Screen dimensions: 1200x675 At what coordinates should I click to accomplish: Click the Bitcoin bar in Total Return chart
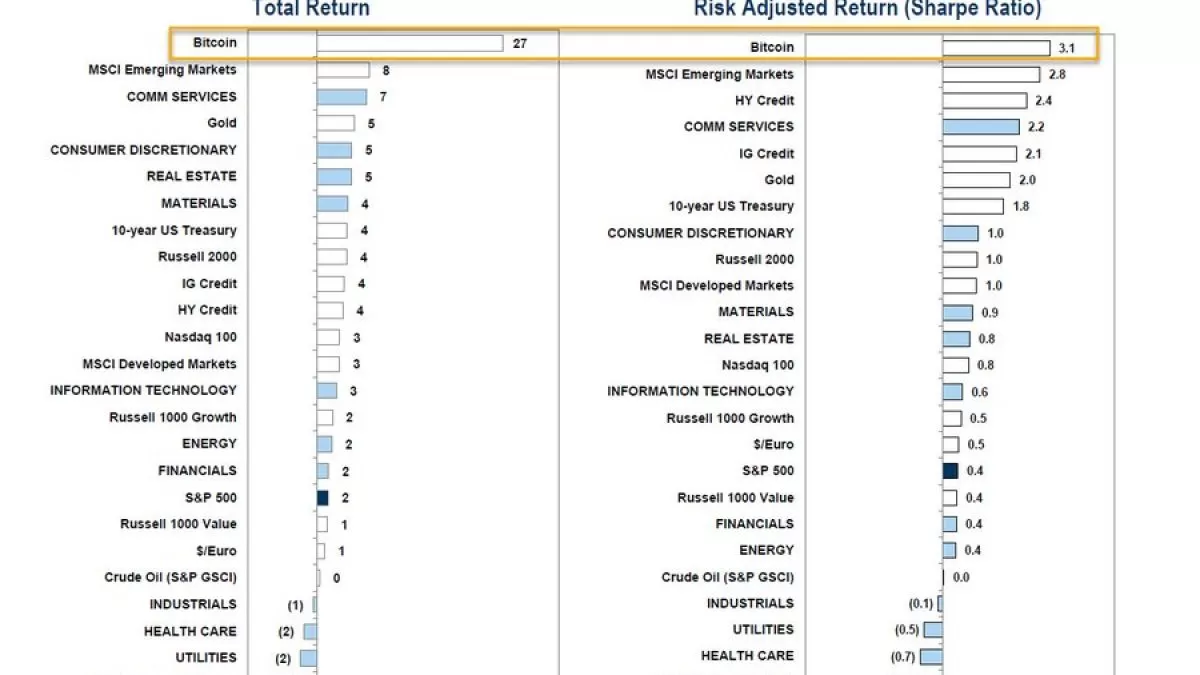[x=410, y=43]
